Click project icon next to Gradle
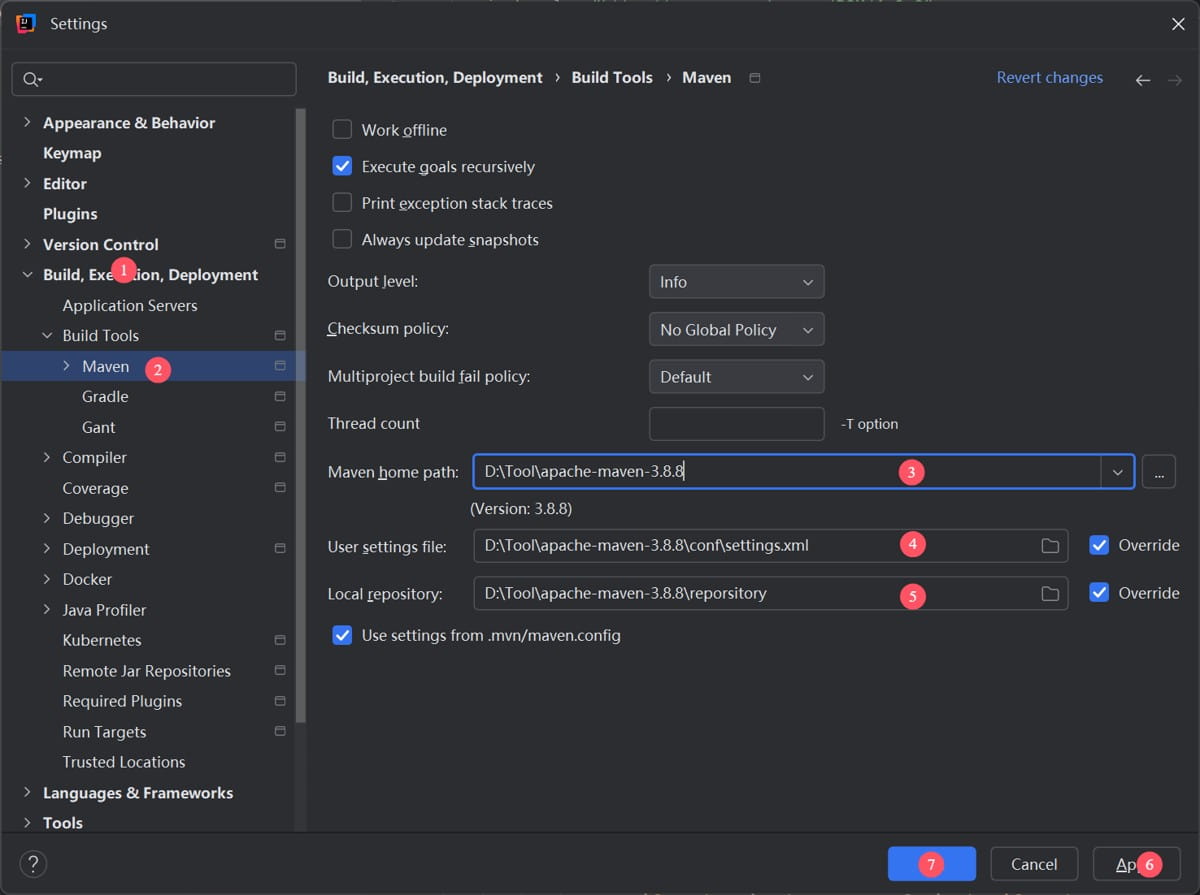This screenshot has width=1200, height=895. [280, 397]
